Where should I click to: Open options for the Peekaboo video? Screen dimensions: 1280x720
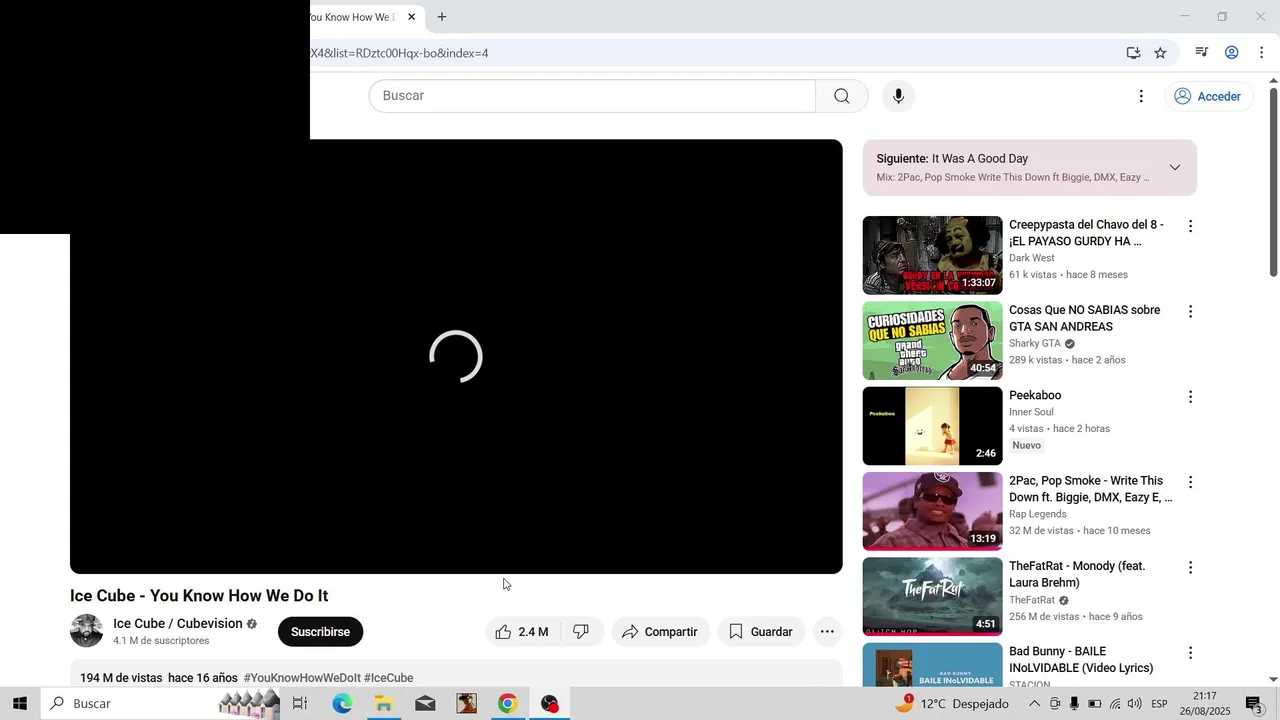pos(1190,397)
